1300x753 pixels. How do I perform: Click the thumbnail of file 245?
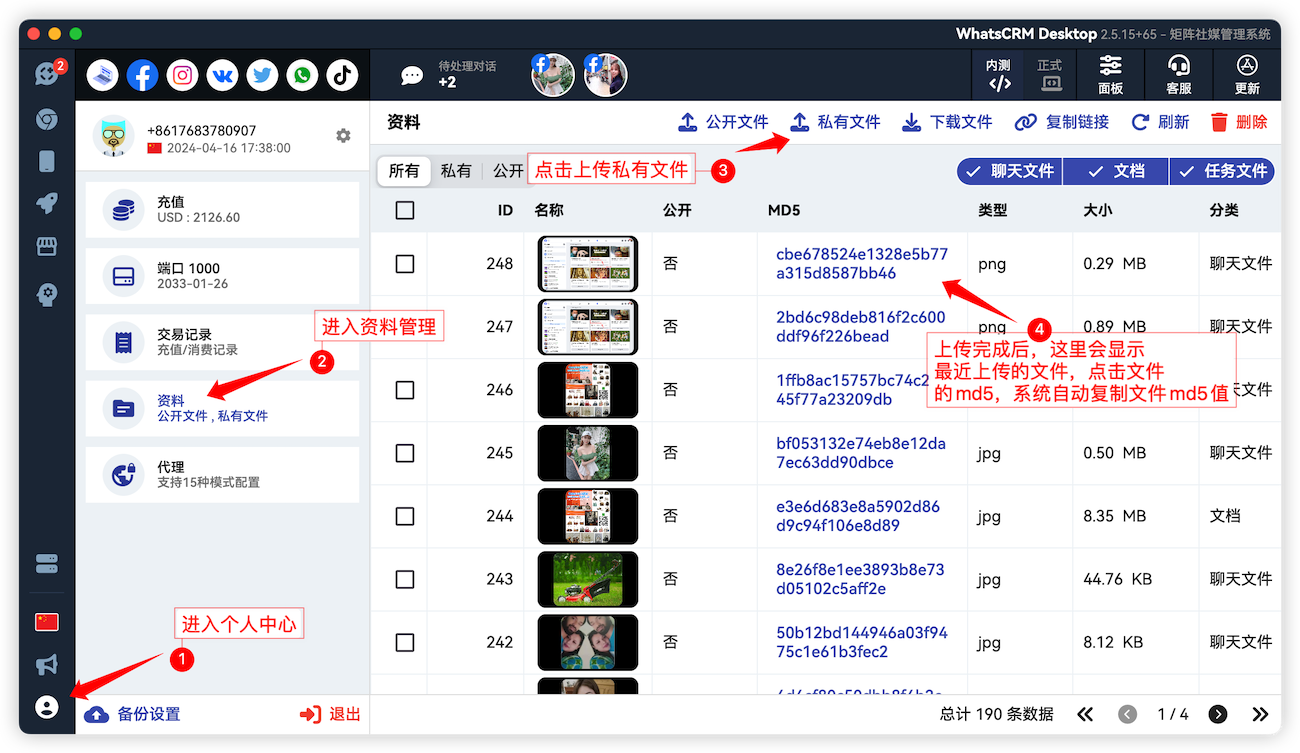pos(587,453)
